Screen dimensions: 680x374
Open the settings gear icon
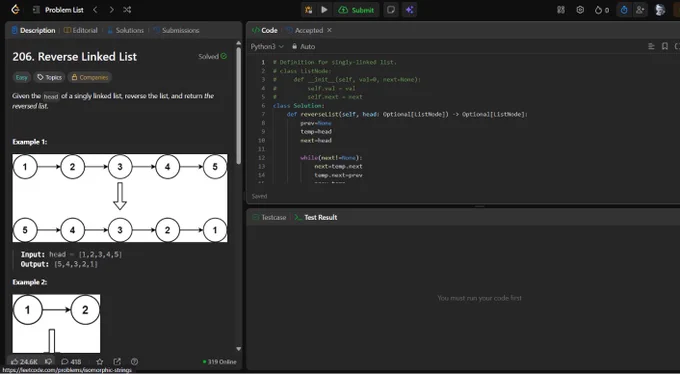click(x=580, y=10)
